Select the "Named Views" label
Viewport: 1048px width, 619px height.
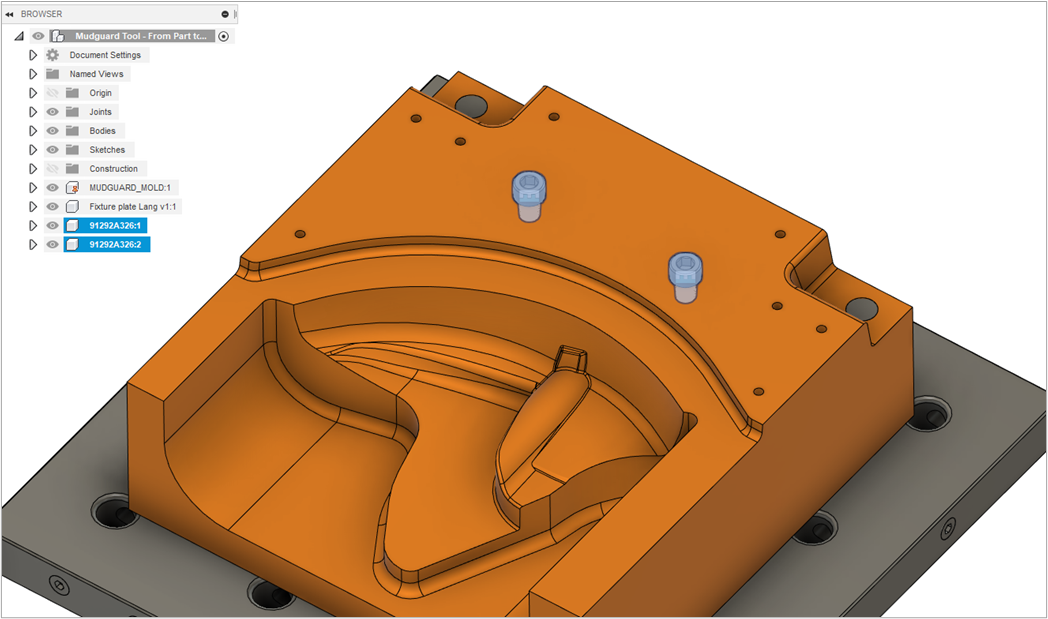96,74
